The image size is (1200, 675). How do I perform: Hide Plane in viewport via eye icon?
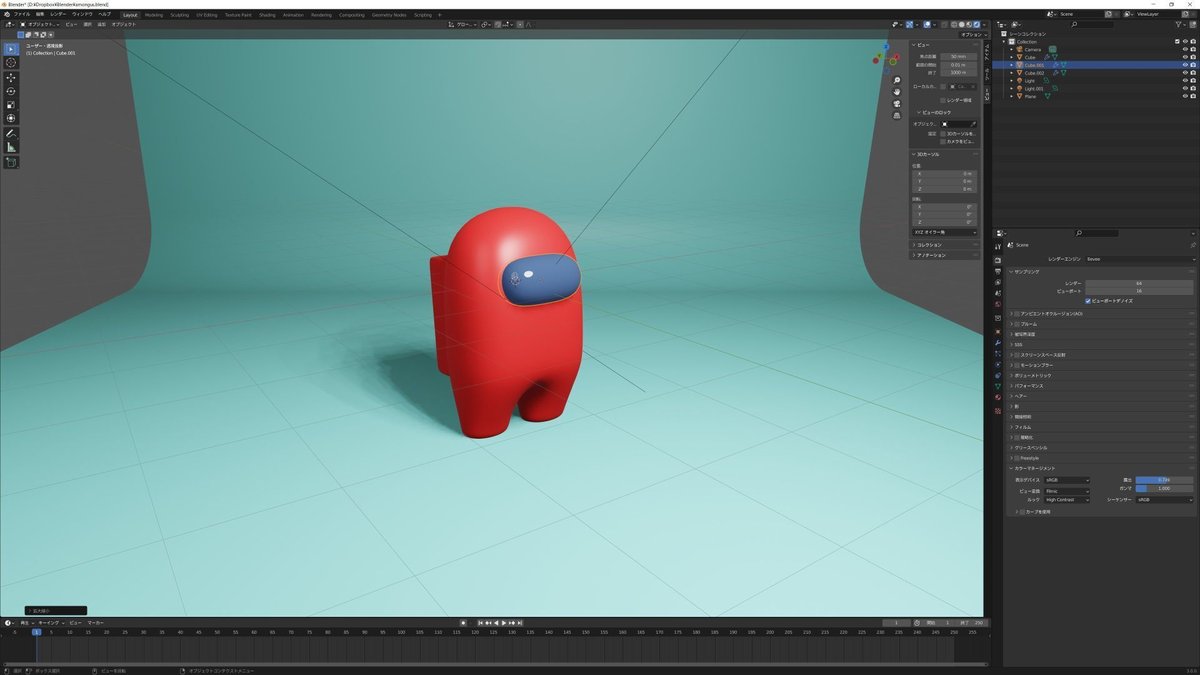(x=1185, y=96)
